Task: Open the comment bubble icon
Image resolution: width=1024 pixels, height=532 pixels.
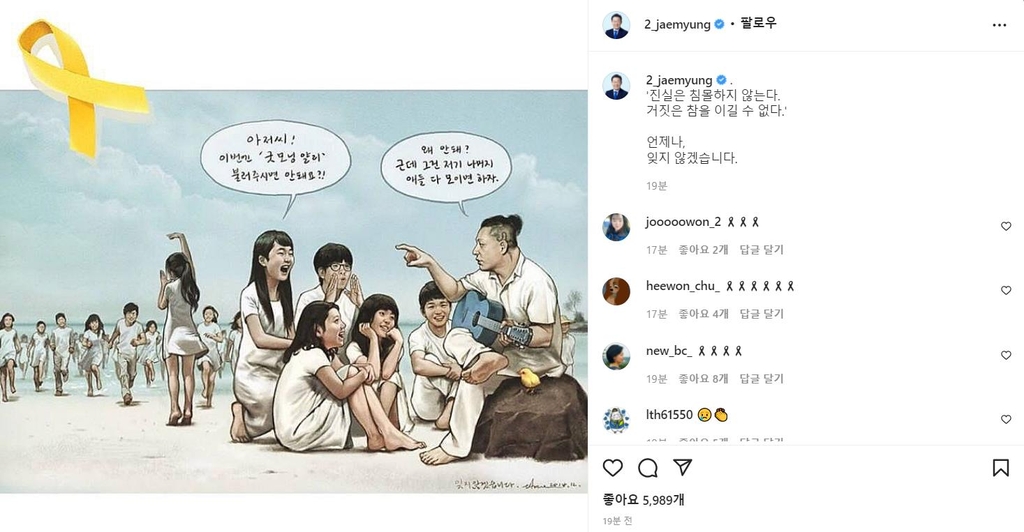Action: (x=648, y=467)
